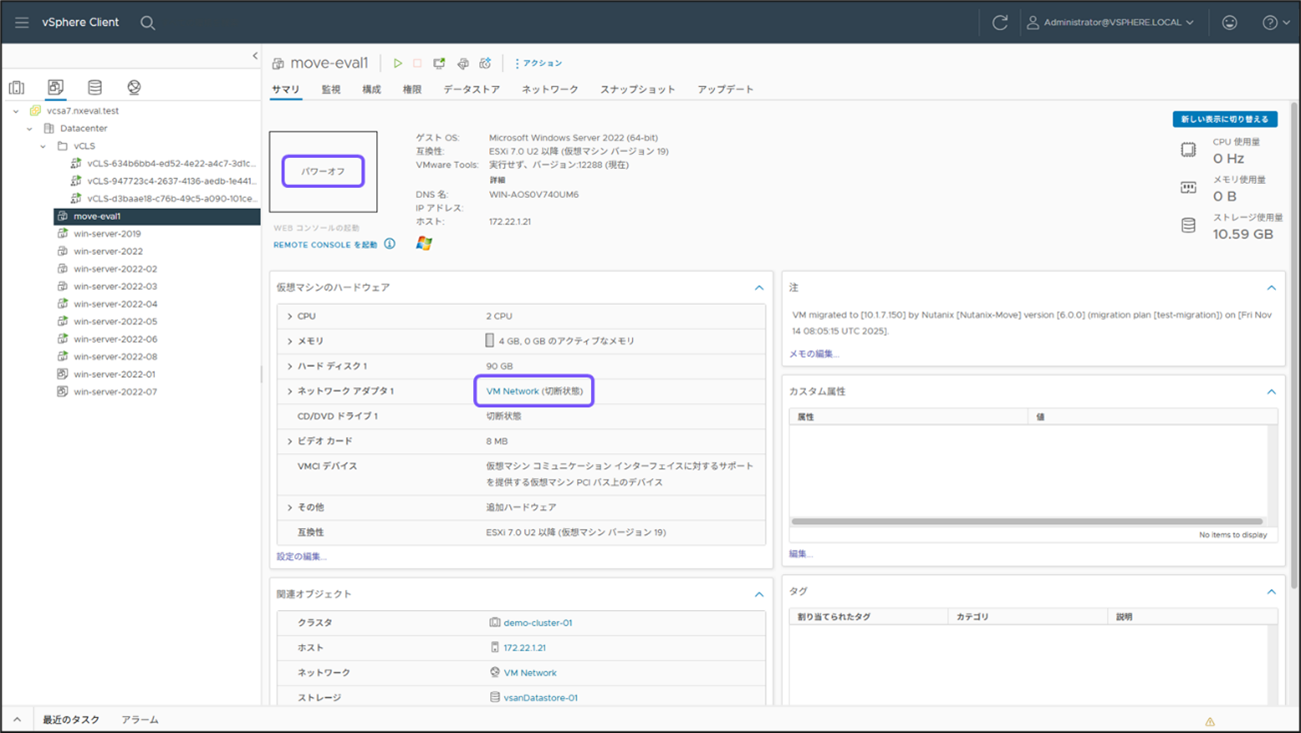1301x733 pixels.
Task: Collapse the vCLS folder tree node
Action: 43,146
